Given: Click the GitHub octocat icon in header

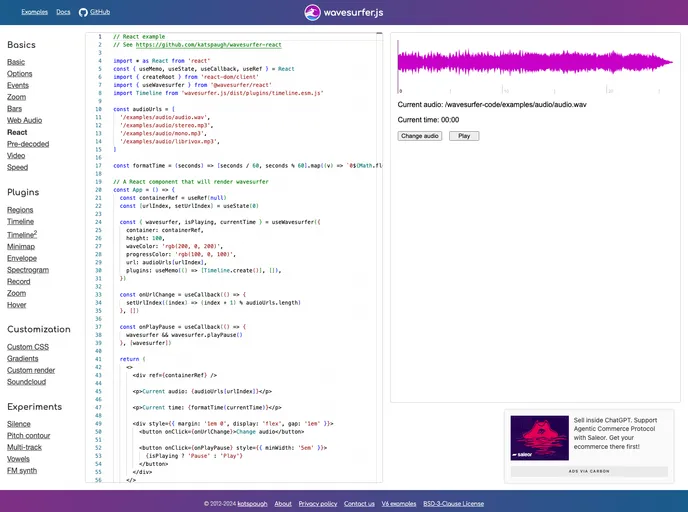Looking at the screenshot, I should point(83,12).
